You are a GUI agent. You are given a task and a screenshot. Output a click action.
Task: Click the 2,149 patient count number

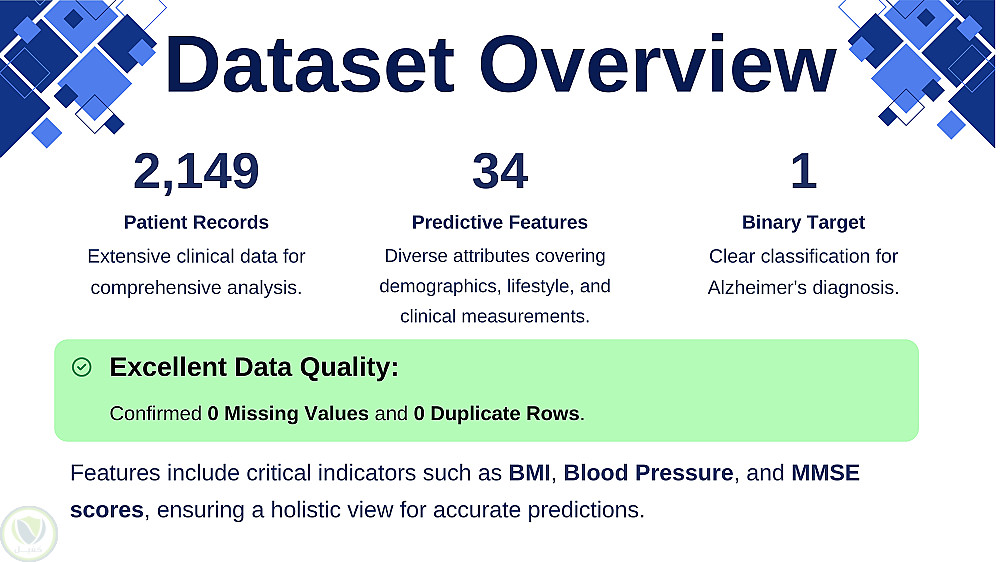[196, 172]
